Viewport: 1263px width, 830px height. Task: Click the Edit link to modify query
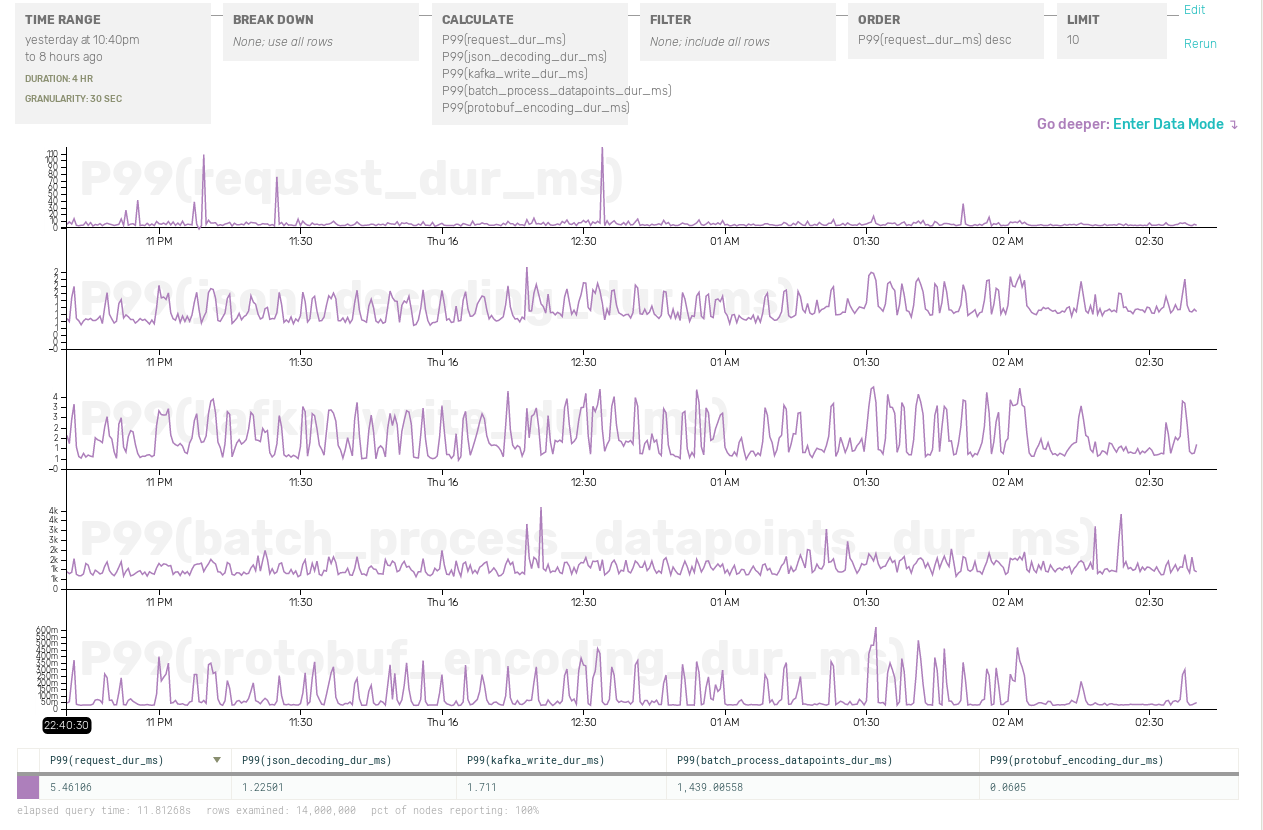coord(1194,10)
